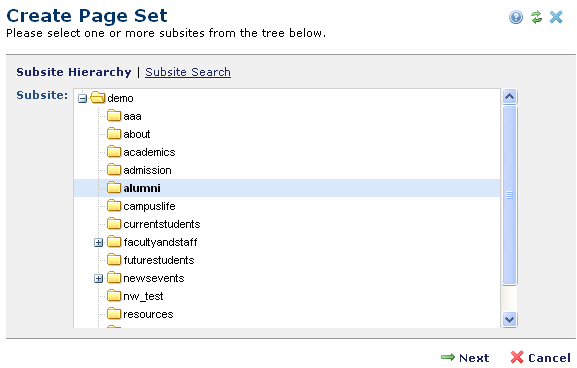This screenshot has height=368, width=577.
Task: Click the folder icon beside academics
Action: [x=114, y=152]
